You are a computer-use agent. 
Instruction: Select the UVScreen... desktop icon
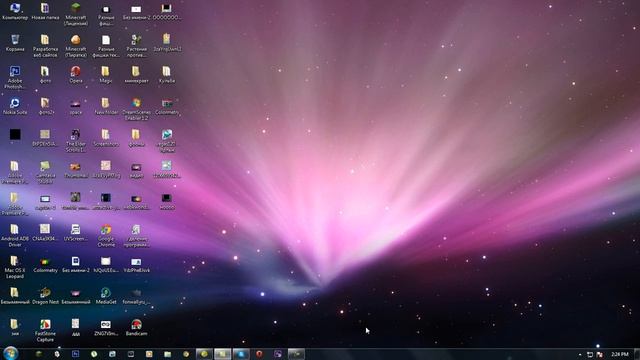tap(76, 233)
